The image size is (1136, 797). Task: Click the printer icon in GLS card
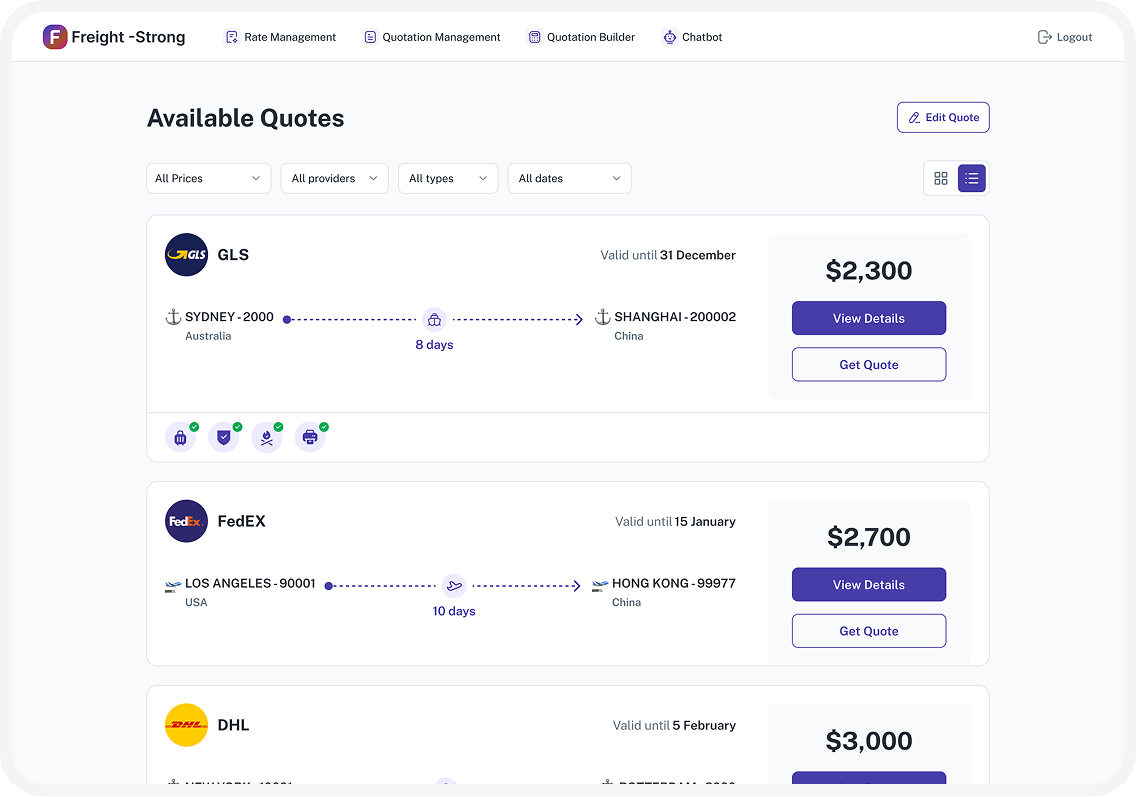[310, 437]
